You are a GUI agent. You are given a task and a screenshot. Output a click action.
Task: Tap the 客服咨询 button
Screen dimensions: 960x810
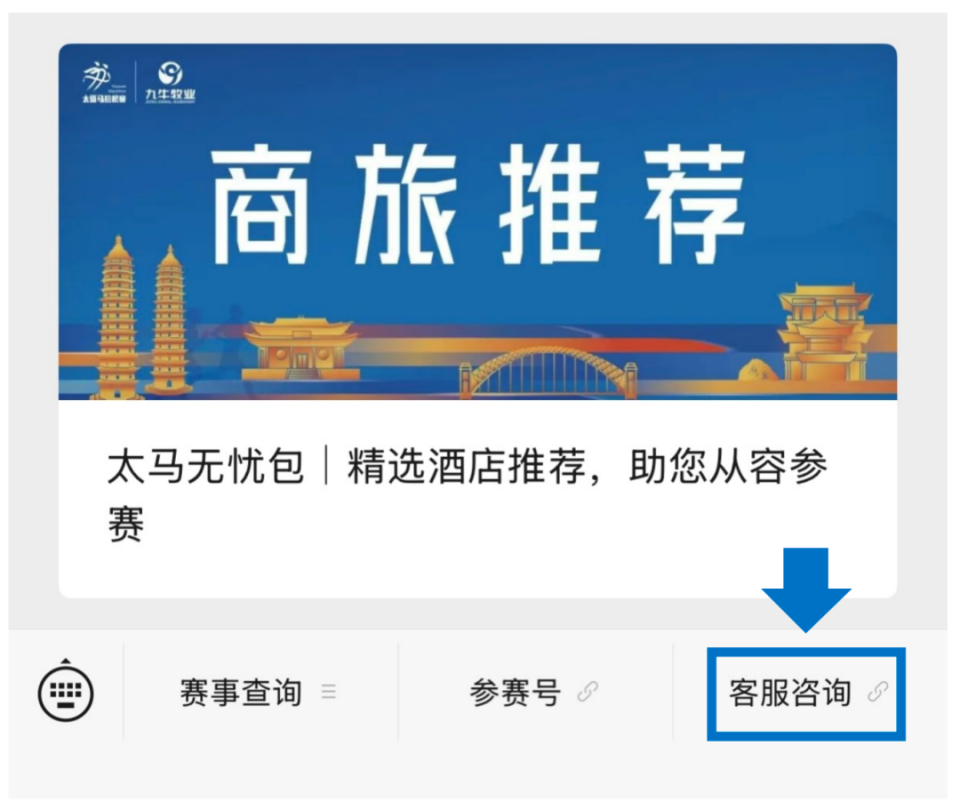pos(806,694)
